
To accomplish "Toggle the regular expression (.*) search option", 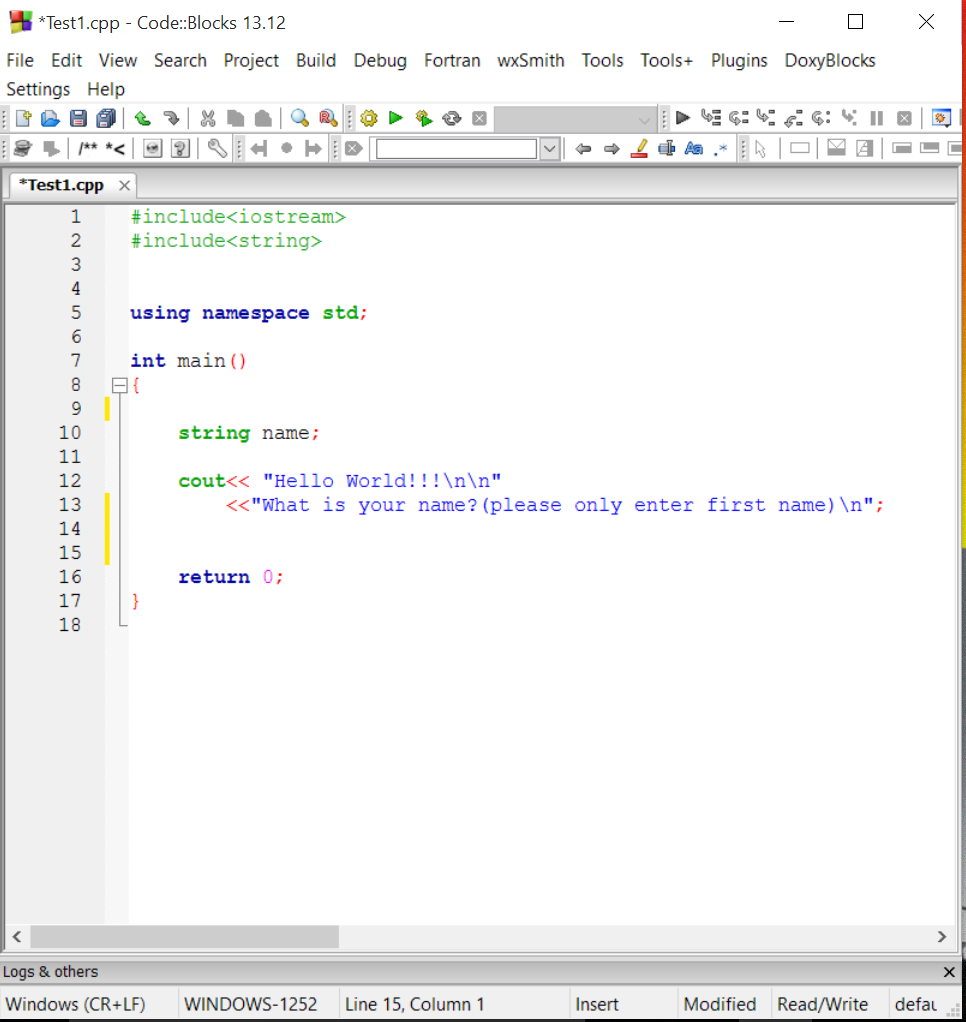I will 720,149.
